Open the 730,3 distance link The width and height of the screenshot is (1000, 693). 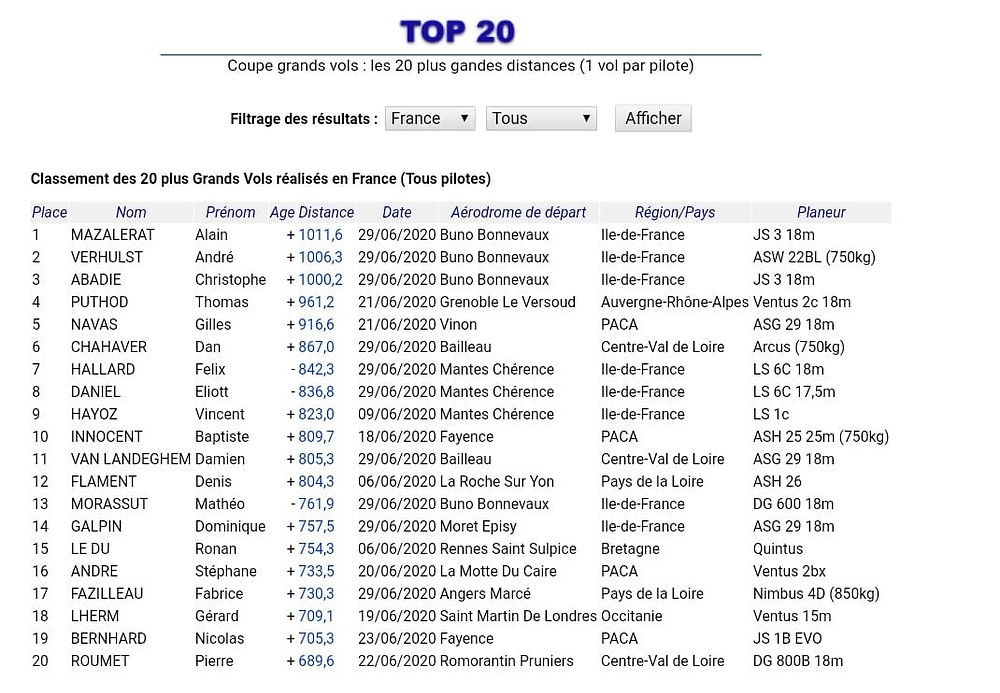point(316,594)
